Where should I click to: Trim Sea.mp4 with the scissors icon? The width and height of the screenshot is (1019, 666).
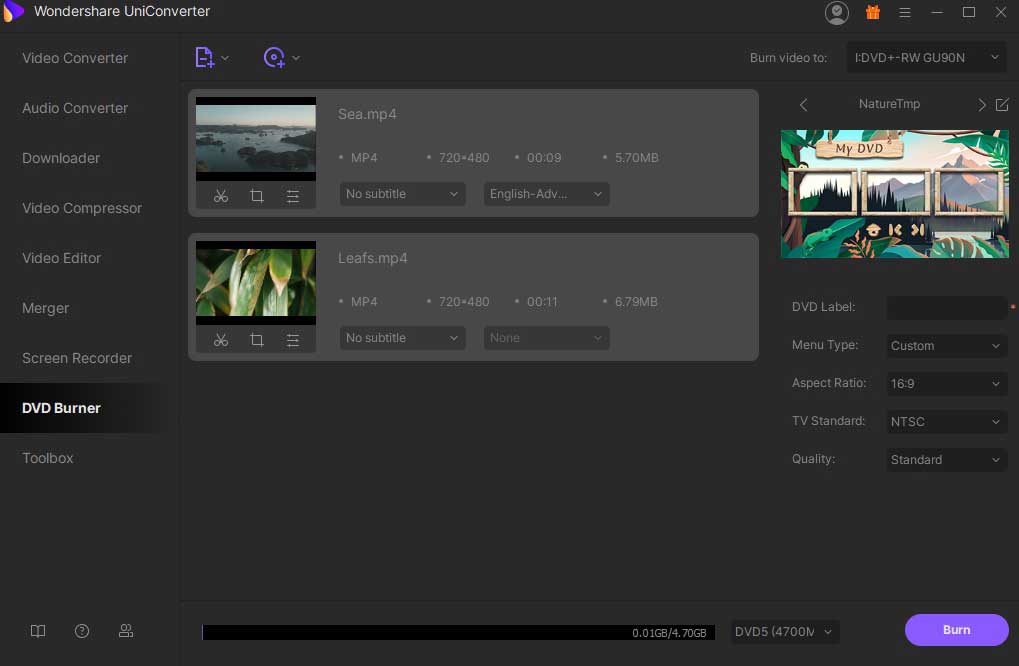(221, 197)
